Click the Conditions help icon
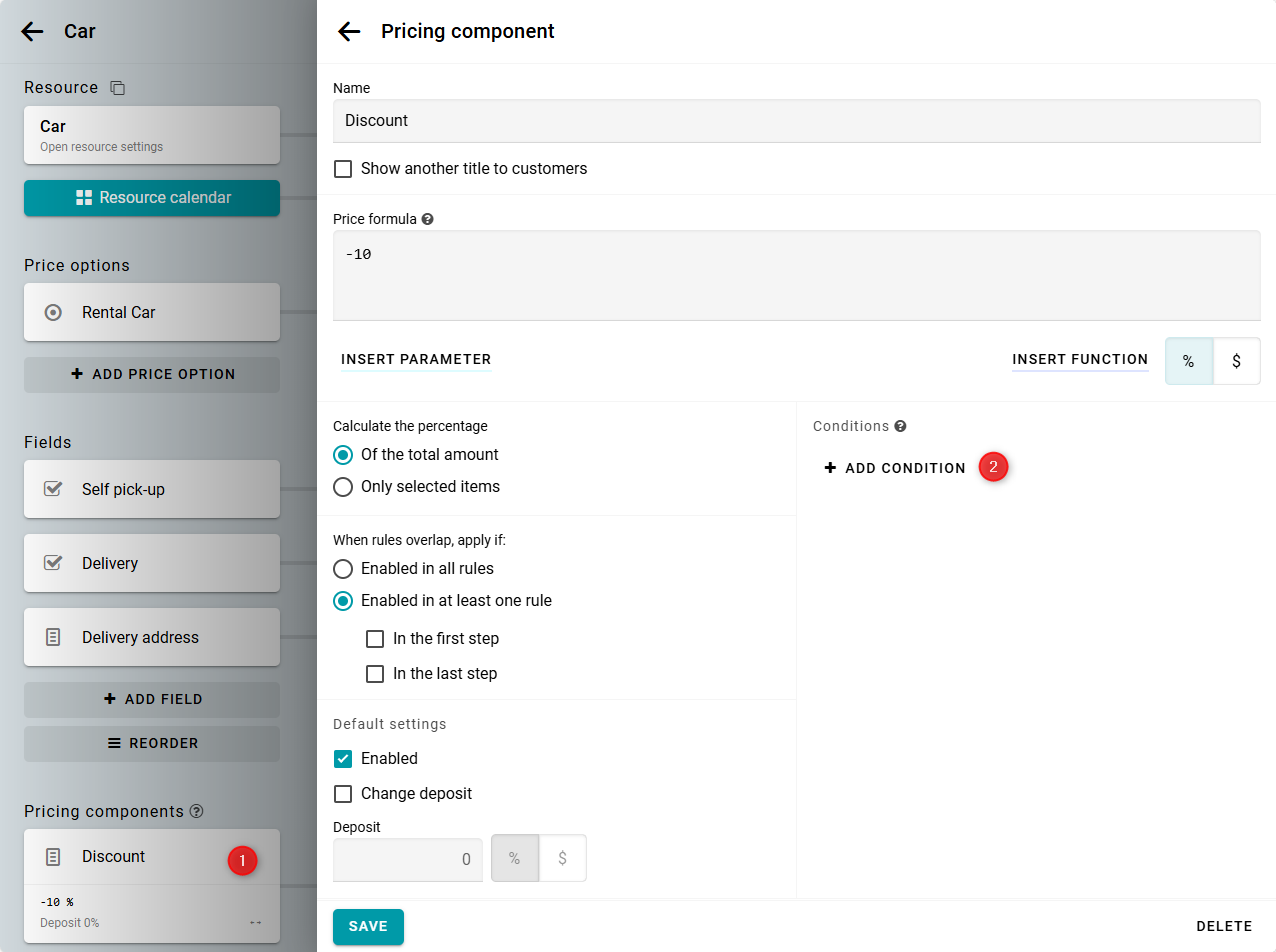The height and width of the screenshot is (952, 1276). [x=900, y=426]
